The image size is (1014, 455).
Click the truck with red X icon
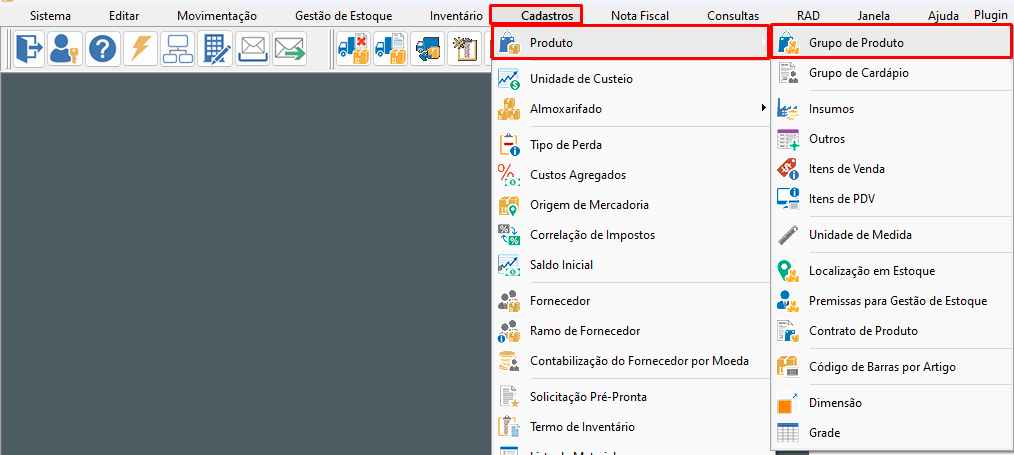(354, 49)
